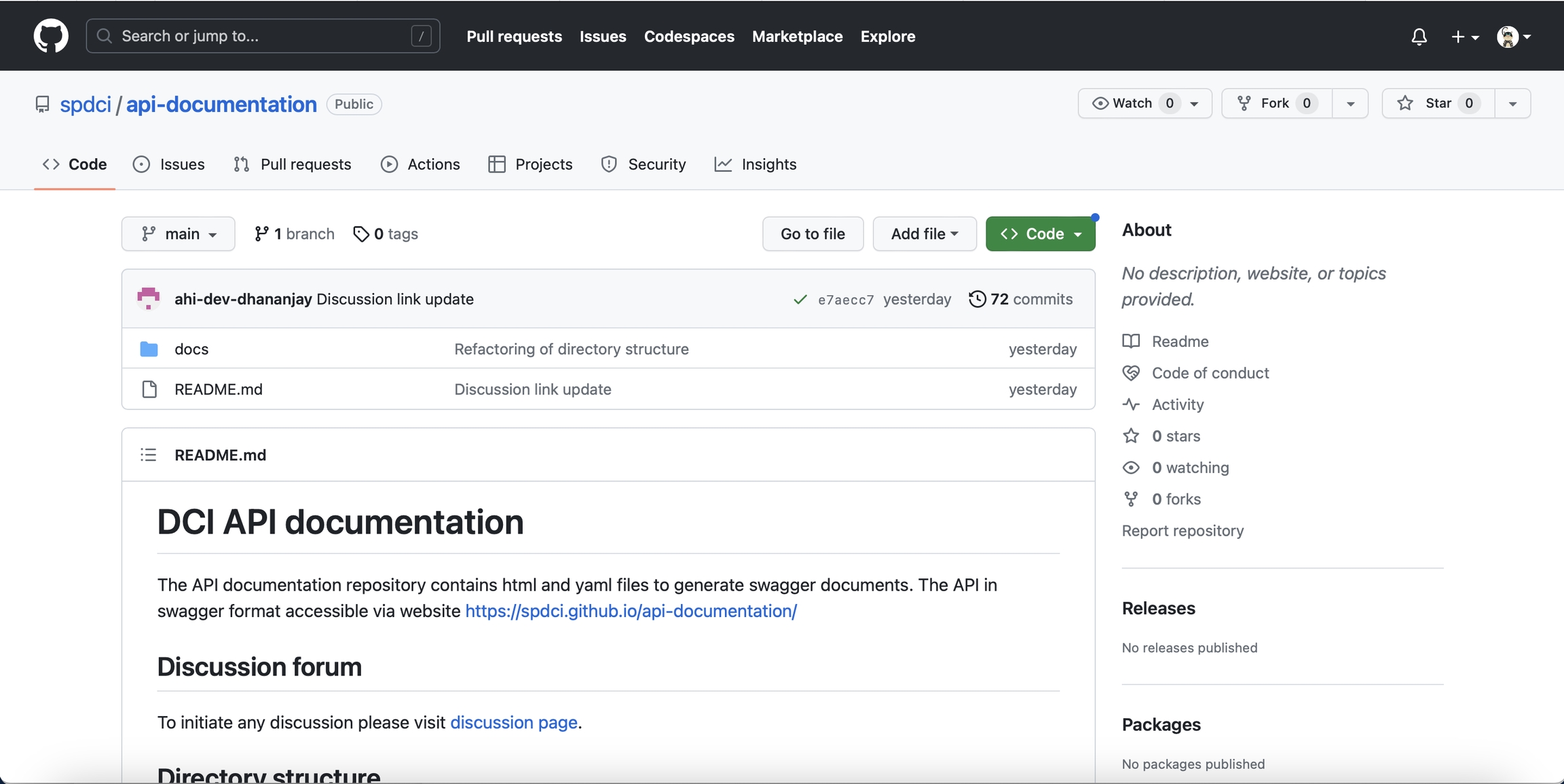The width and height of the screenshot is (1564, 784).
Task: Star this repository
Action: tap(1438, 103)
